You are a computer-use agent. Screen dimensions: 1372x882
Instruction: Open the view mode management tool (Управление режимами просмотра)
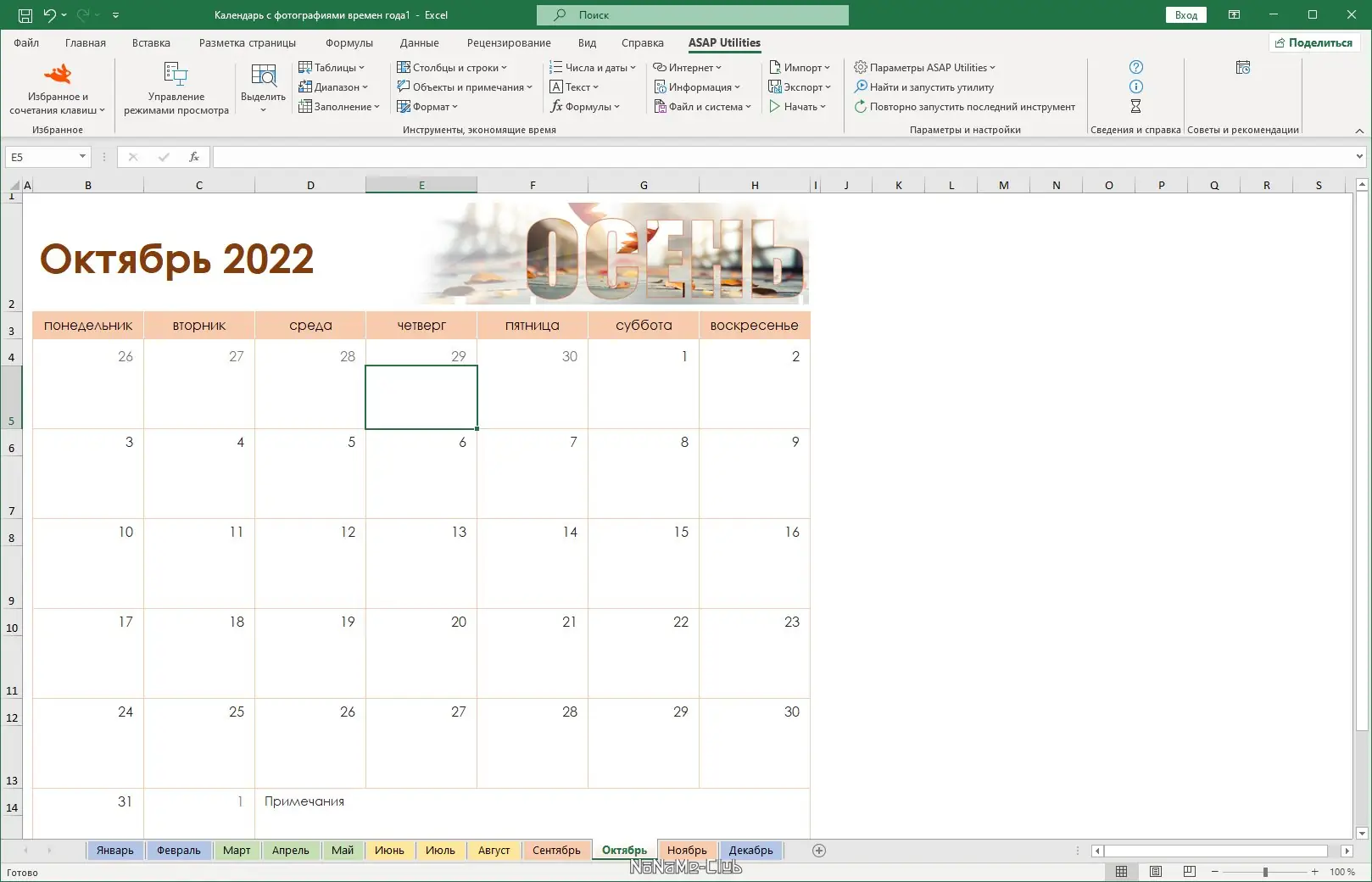point(176,88)
